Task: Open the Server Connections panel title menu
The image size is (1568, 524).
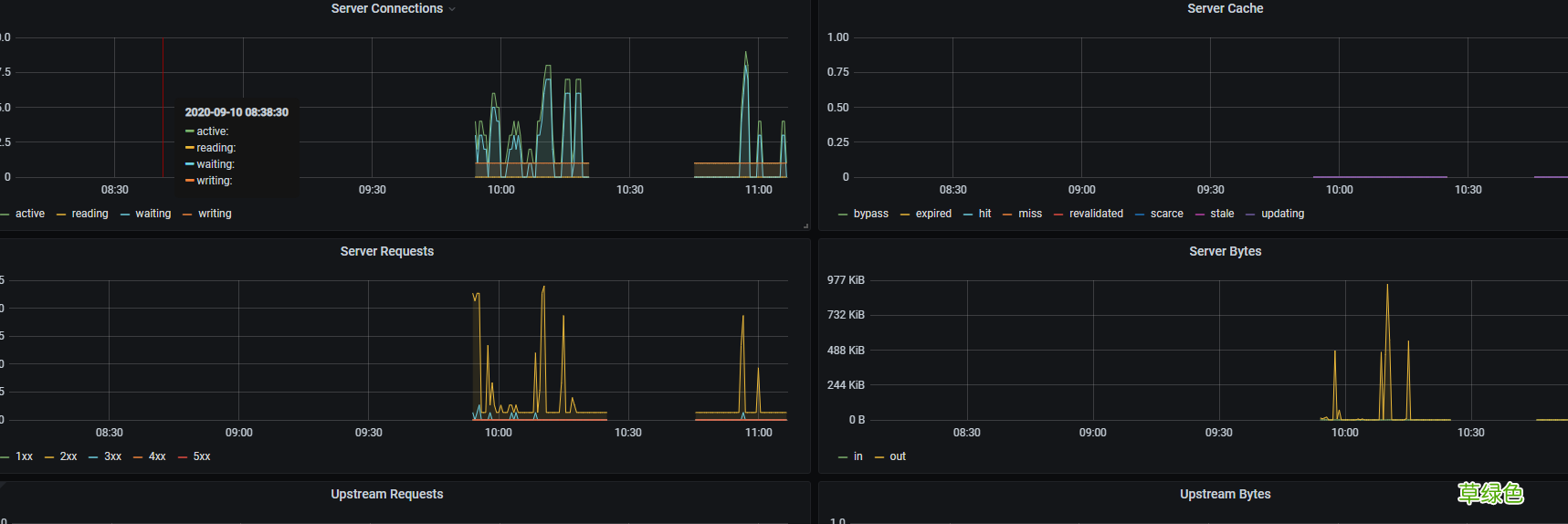Action: (x=386, y=8)
